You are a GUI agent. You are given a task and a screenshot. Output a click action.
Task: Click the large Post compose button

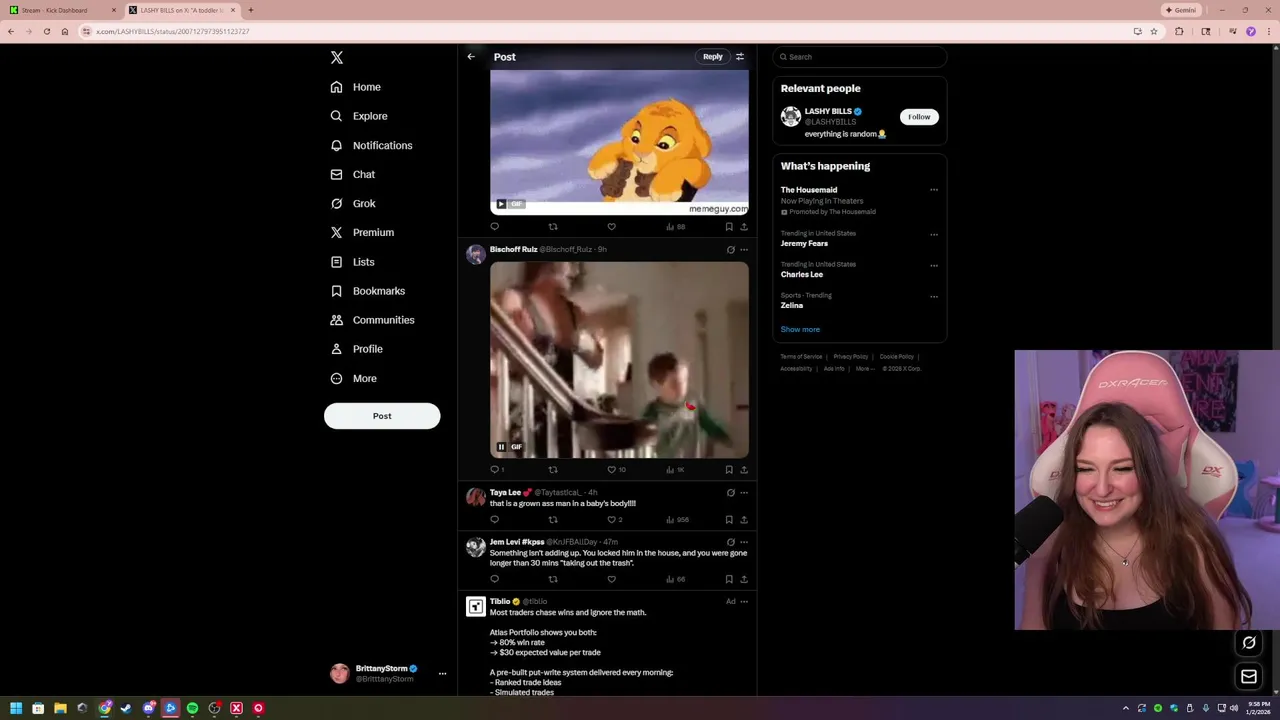point(382,416)
